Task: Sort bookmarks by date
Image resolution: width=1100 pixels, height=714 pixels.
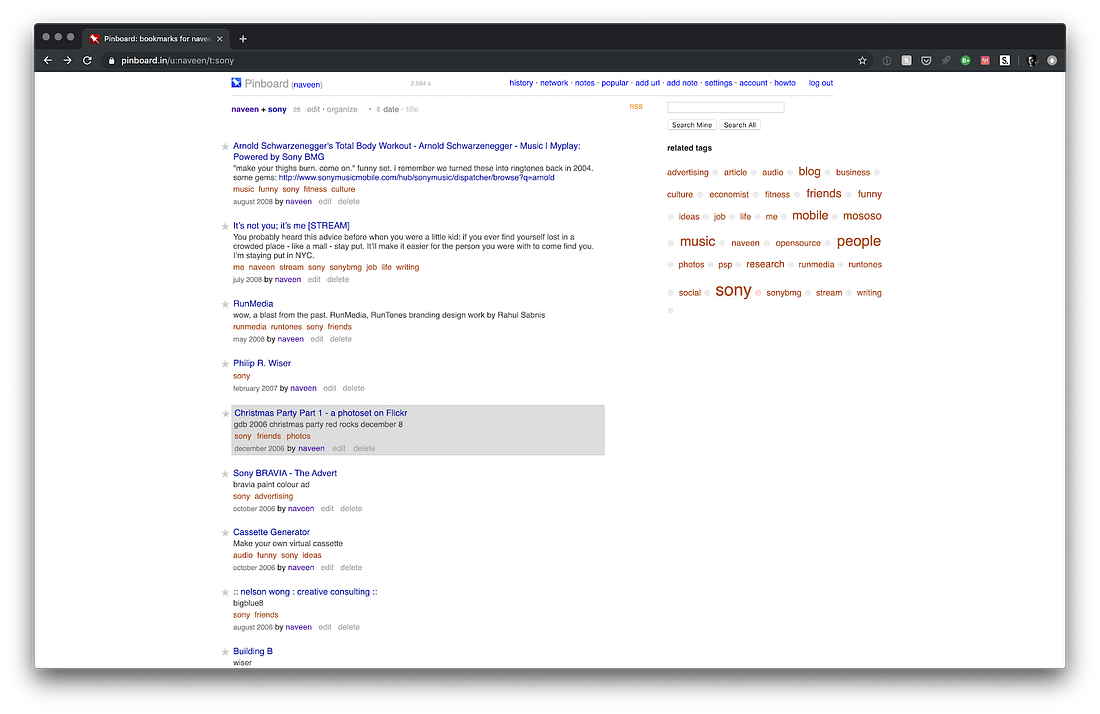Action: (391, 109)
